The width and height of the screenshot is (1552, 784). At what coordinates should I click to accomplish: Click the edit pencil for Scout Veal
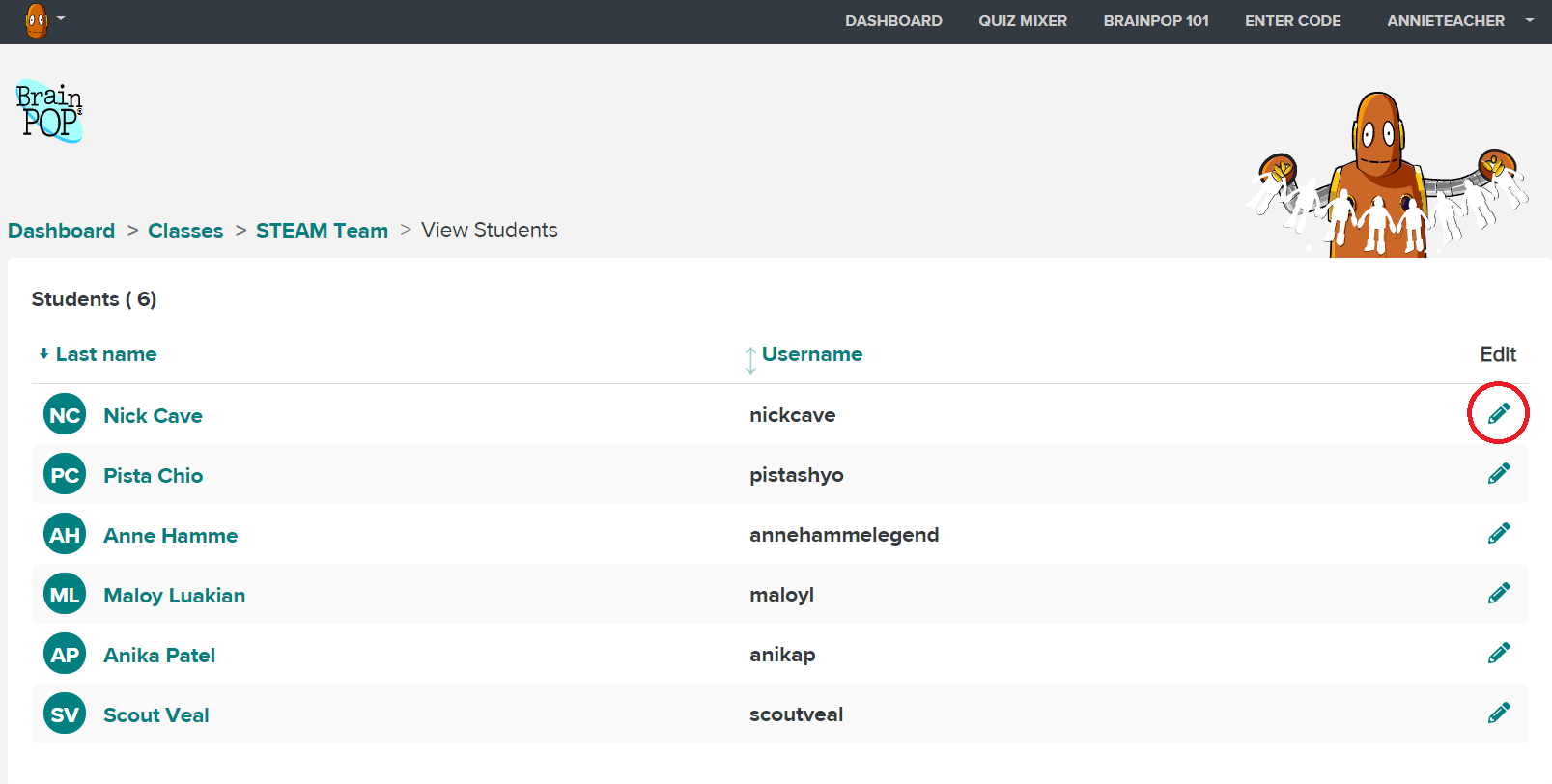[x=1498, y=714]
